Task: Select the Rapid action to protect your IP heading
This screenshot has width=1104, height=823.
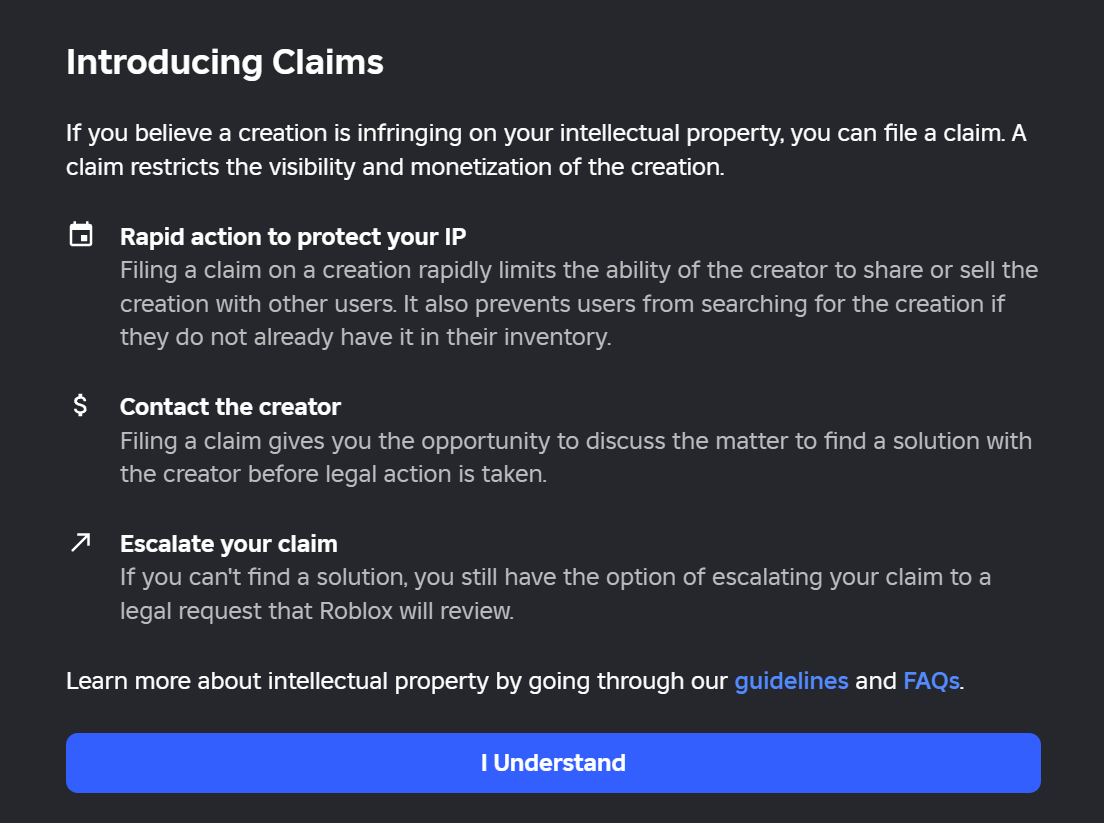Action: [x=294, y=237]
